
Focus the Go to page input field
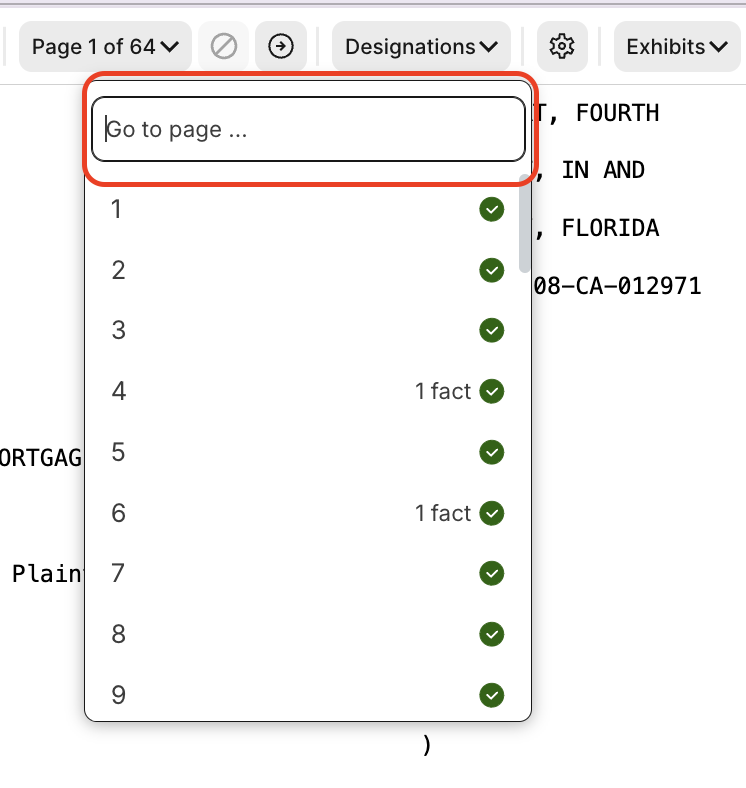coord(308,129)
